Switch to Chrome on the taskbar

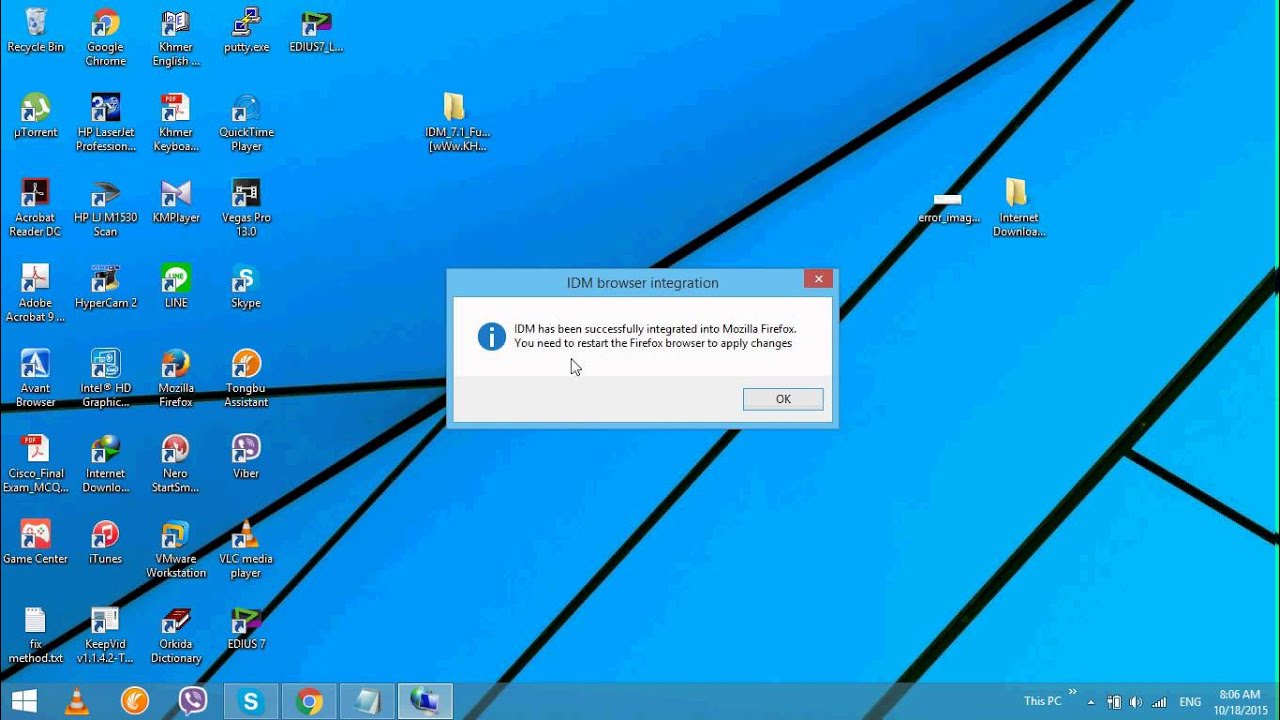click(309, 701)
